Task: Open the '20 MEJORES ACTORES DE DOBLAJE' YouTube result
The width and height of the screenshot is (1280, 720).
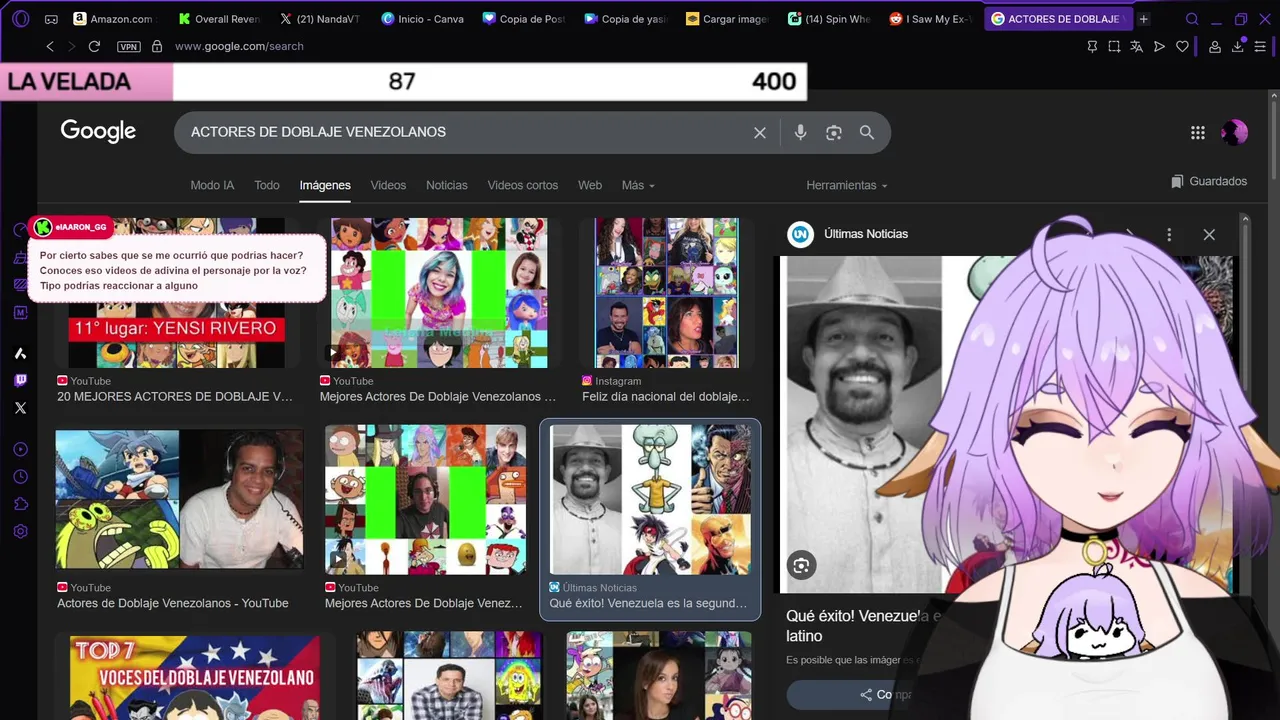Action: pyautogui.click(x=175, y=396)
